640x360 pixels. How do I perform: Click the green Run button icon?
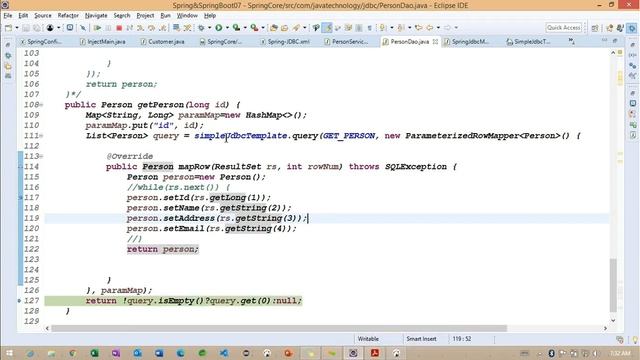(219, 28)
